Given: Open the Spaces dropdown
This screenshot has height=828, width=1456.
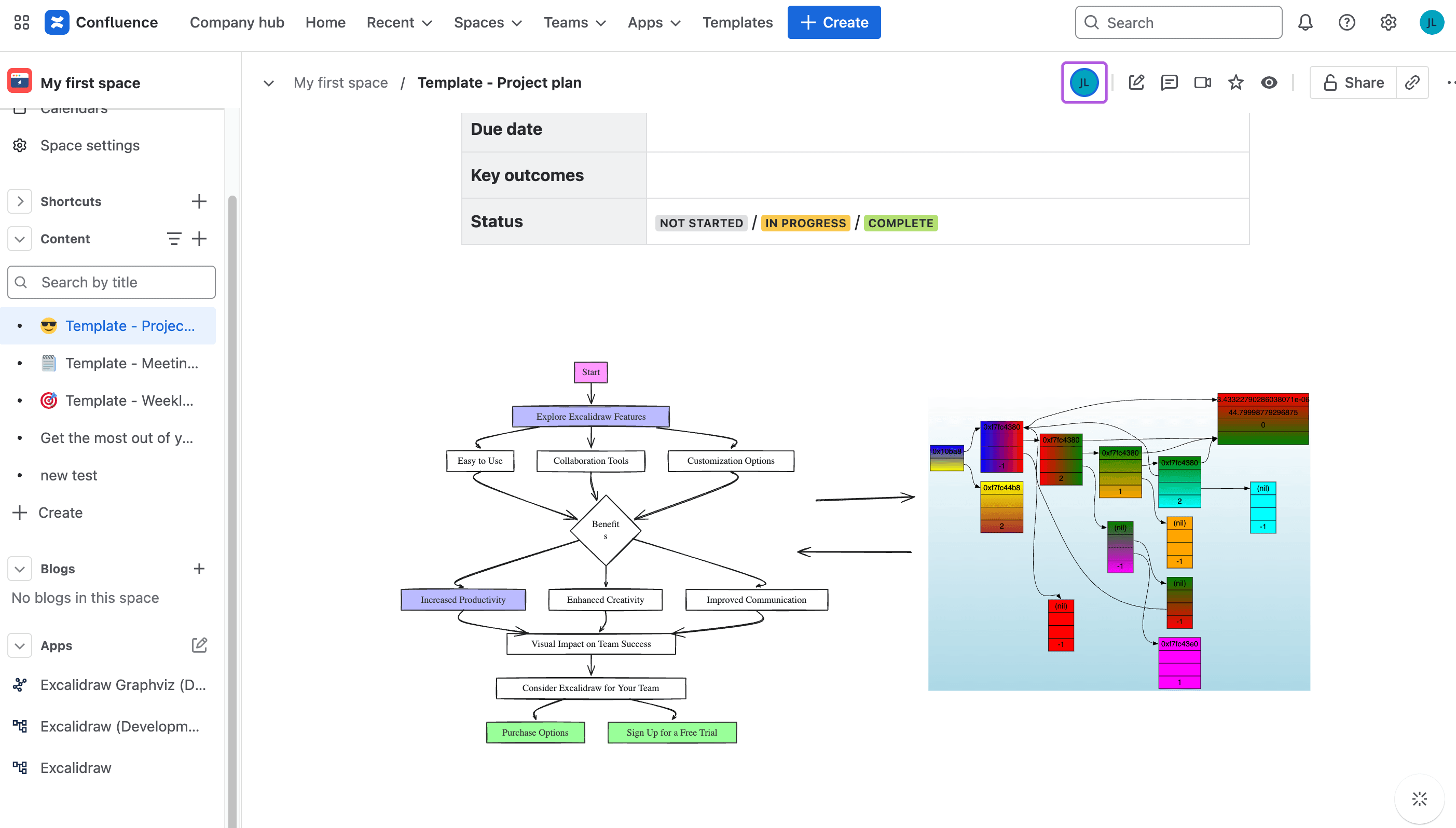Looking at the screenshot, I should (488, 22).
